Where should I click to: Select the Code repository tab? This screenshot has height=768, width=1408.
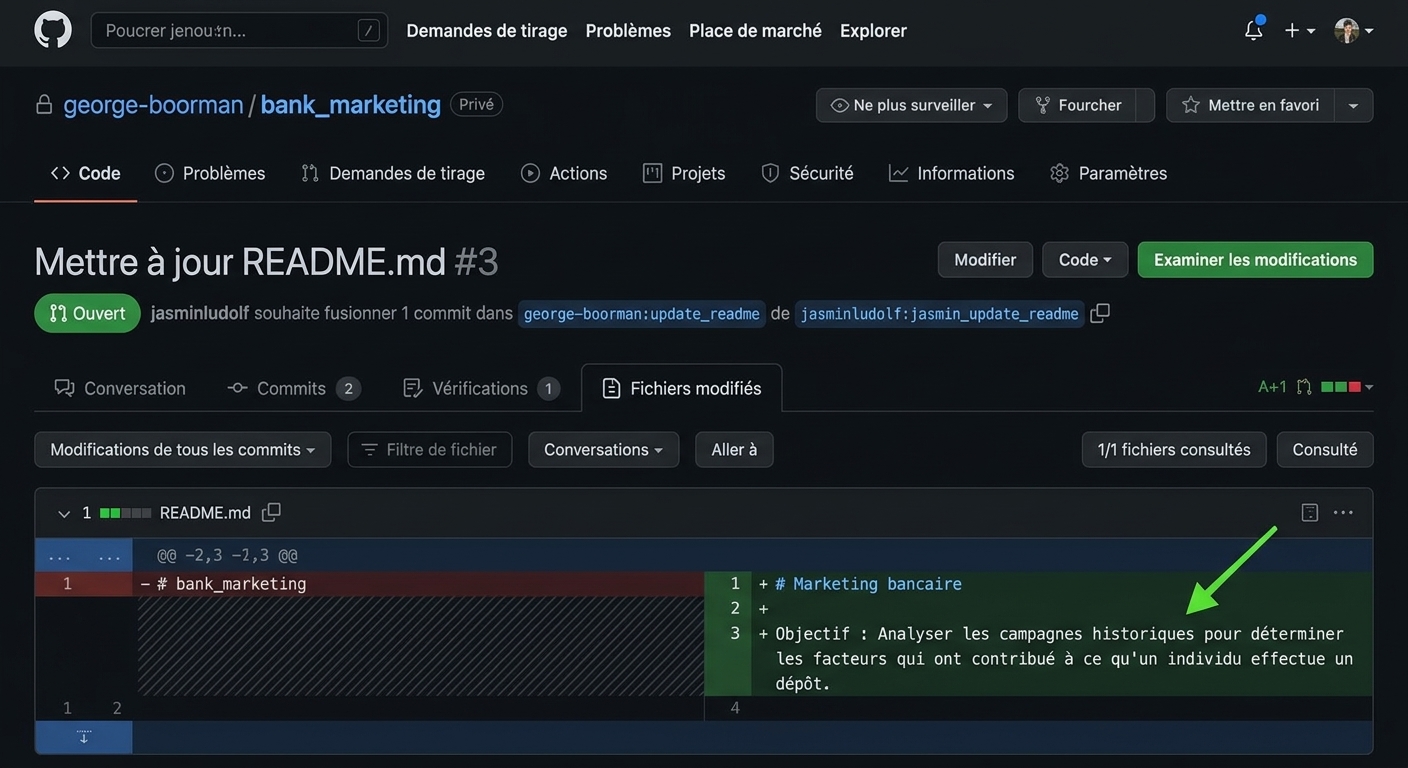click(x=86, y=173)
